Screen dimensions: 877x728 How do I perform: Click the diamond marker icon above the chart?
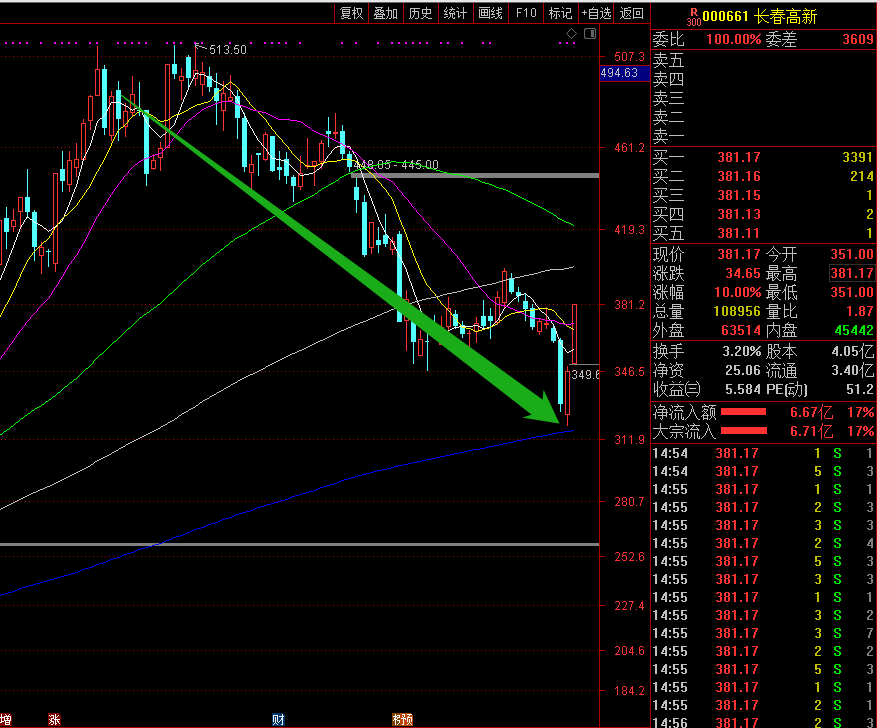(571, 34)
